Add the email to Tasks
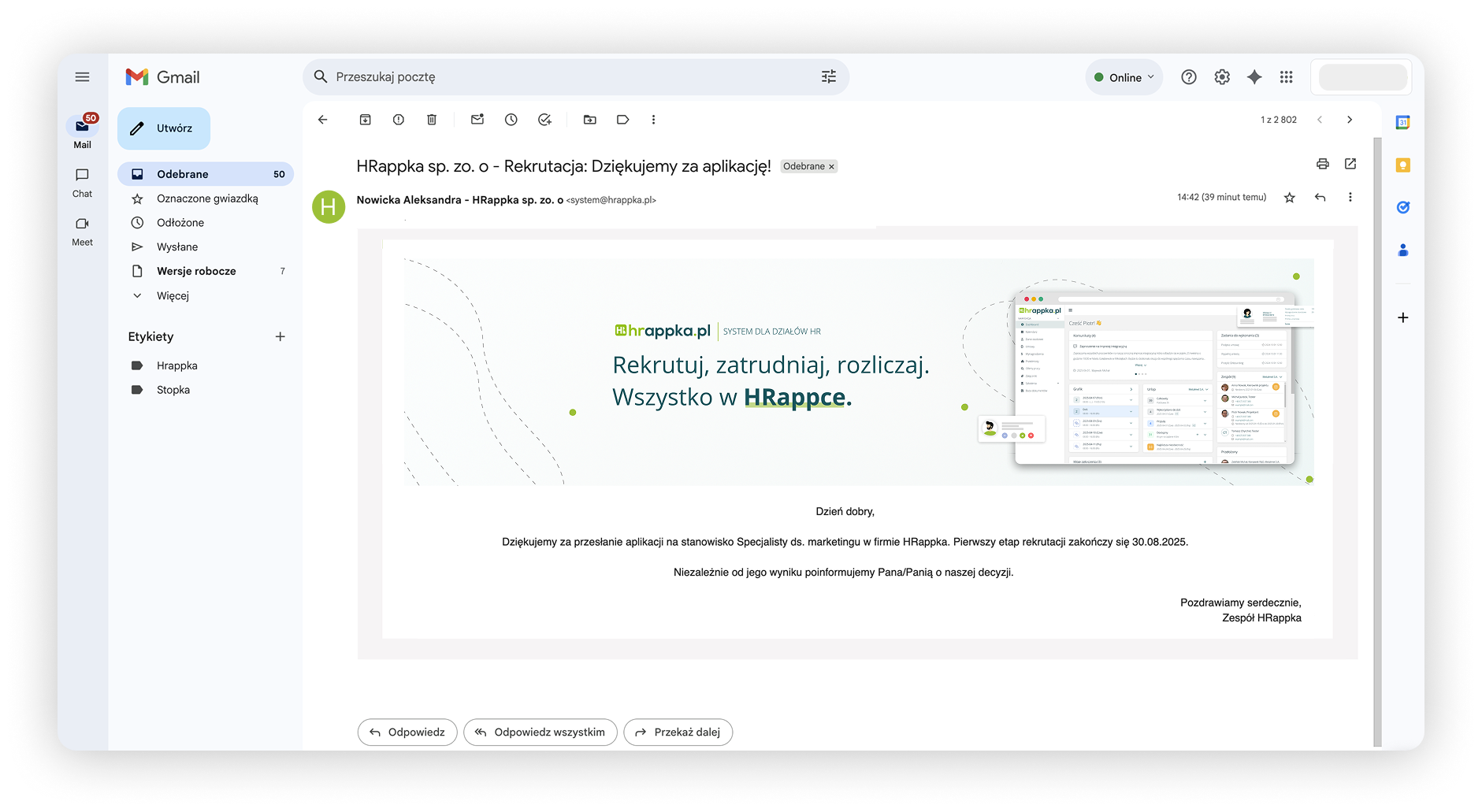Image resolution: width=1482 pixels, height=812 pixels. (x=544, y=120)
